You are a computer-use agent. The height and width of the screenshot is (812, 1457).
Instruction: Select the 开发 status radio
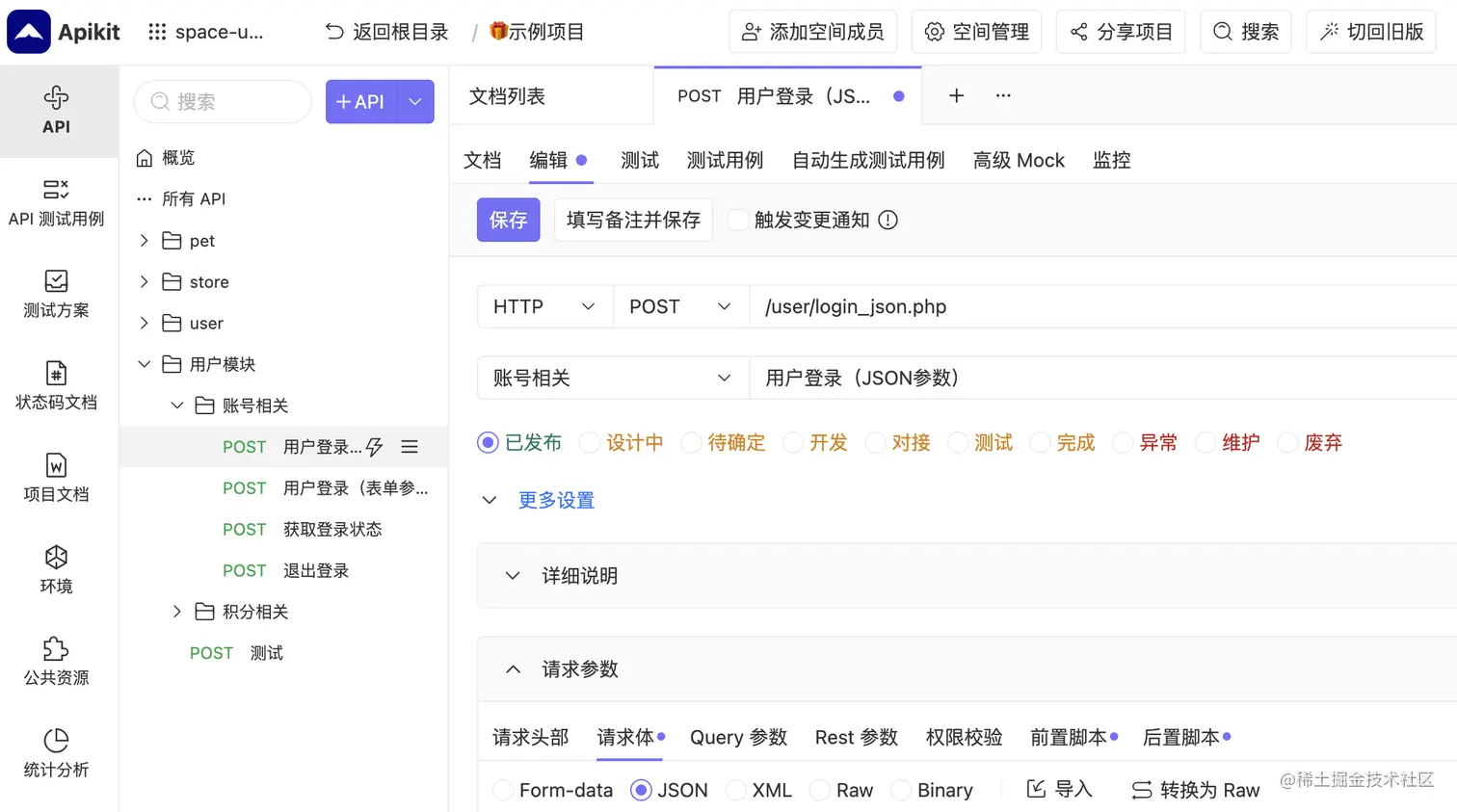pos(792,442)
